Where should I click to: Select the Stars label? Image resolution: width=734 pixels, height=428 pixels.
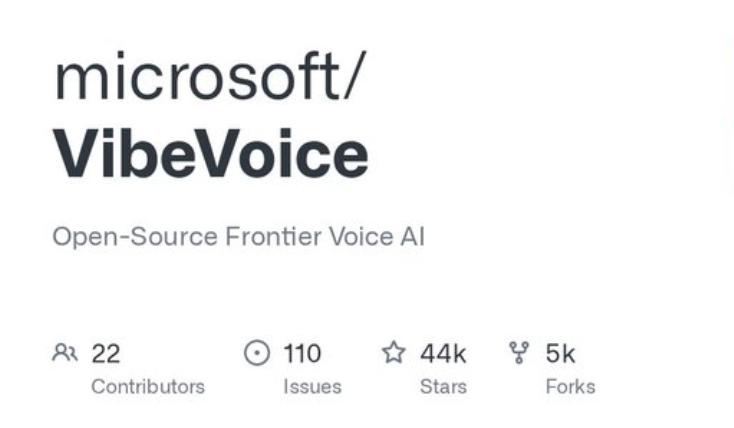441,386
